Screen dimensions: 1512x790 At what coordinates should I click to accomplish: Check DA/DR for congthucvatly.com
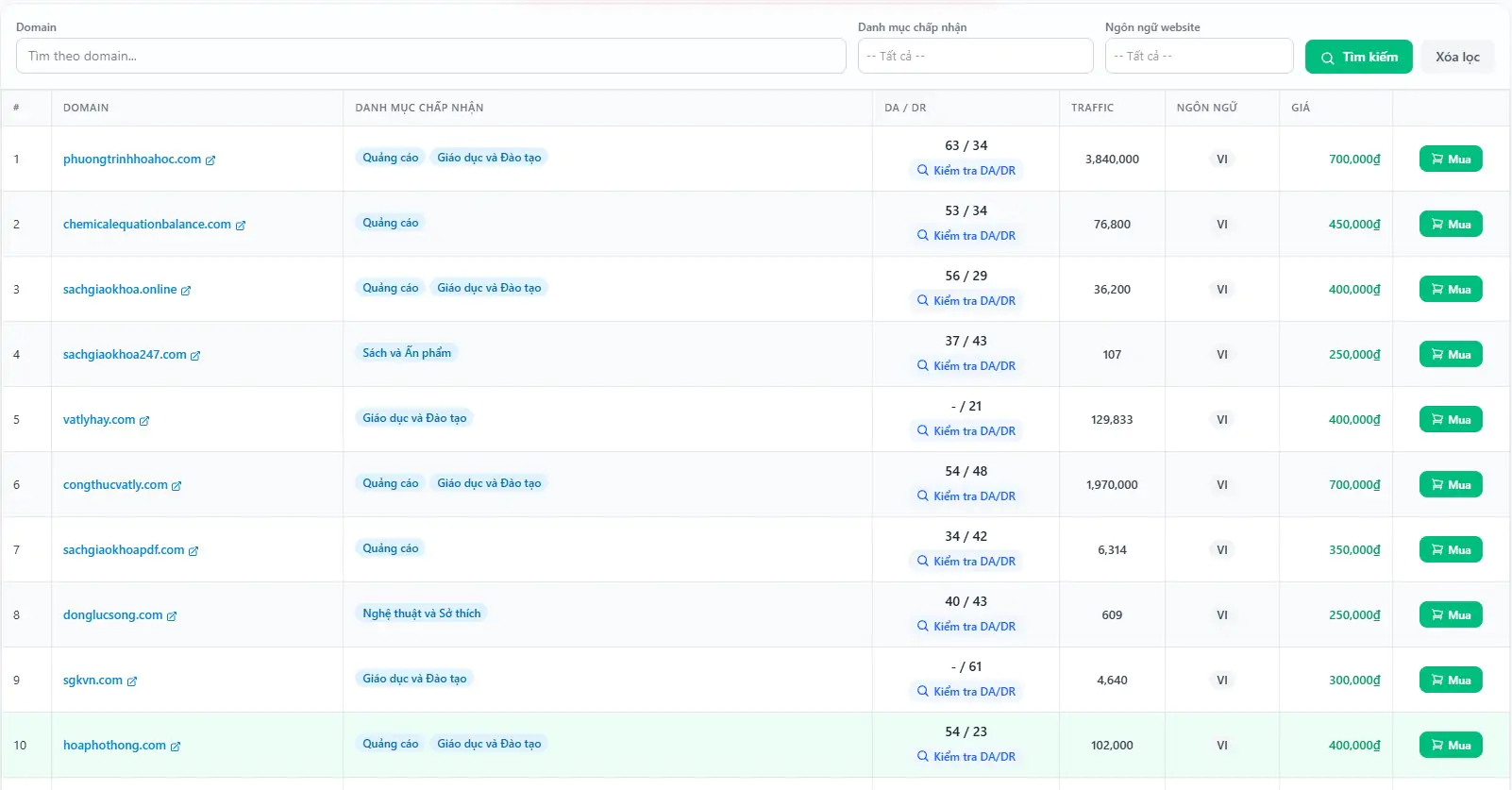click(966, 496)
